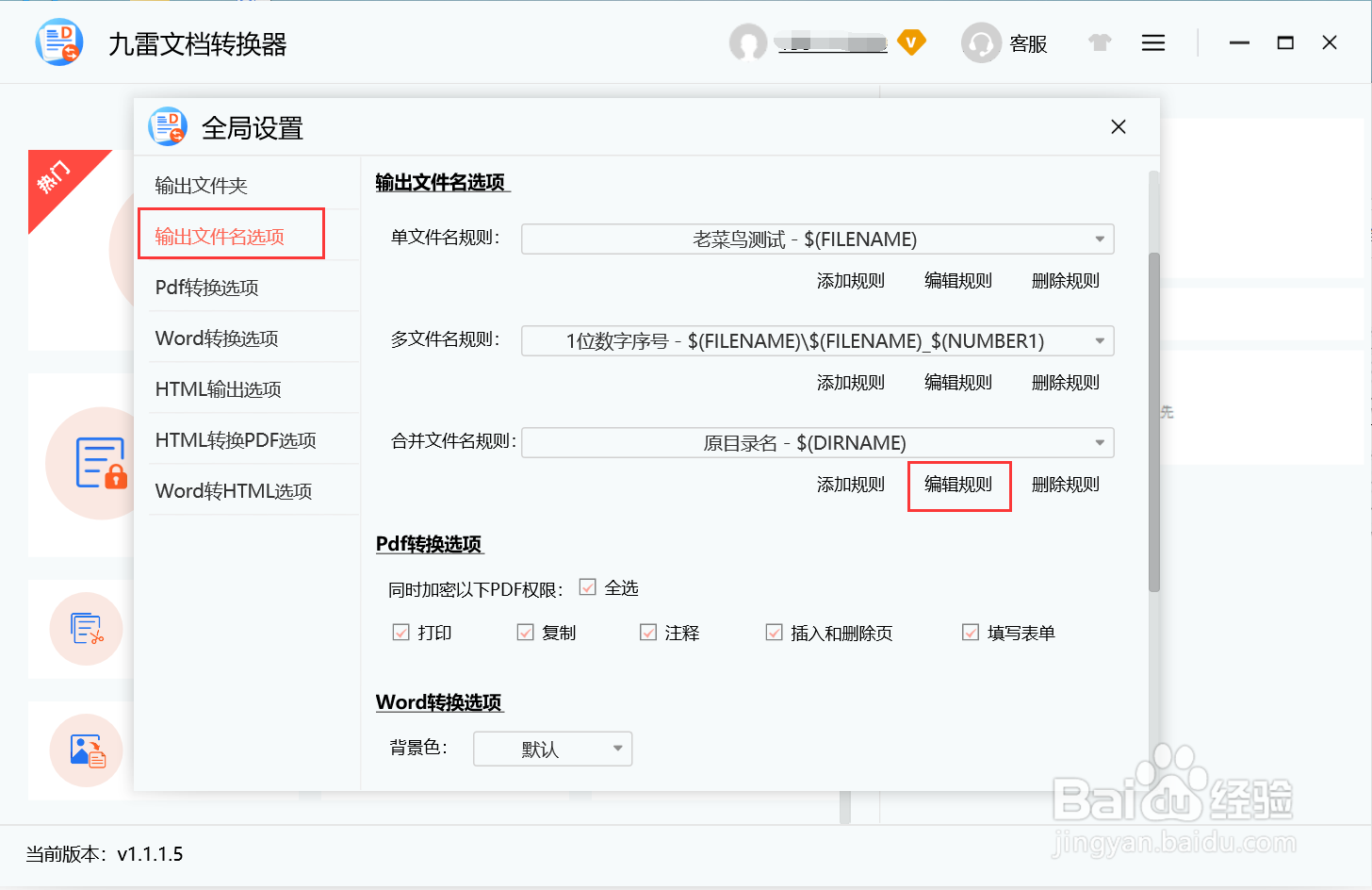The width and height of the screenshot is (1372, 890).
Task: Click 删除规则 for merge filename rule
Action: [x=1066, y=485]
